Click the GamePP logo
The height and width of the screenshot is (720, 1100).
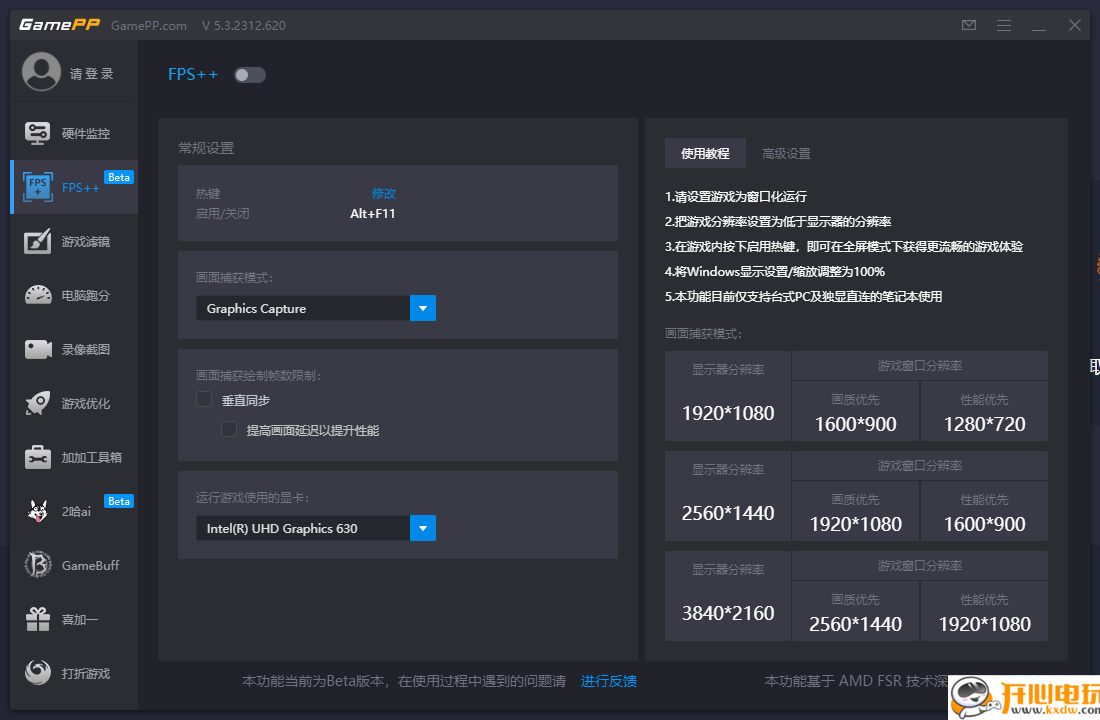59,25
